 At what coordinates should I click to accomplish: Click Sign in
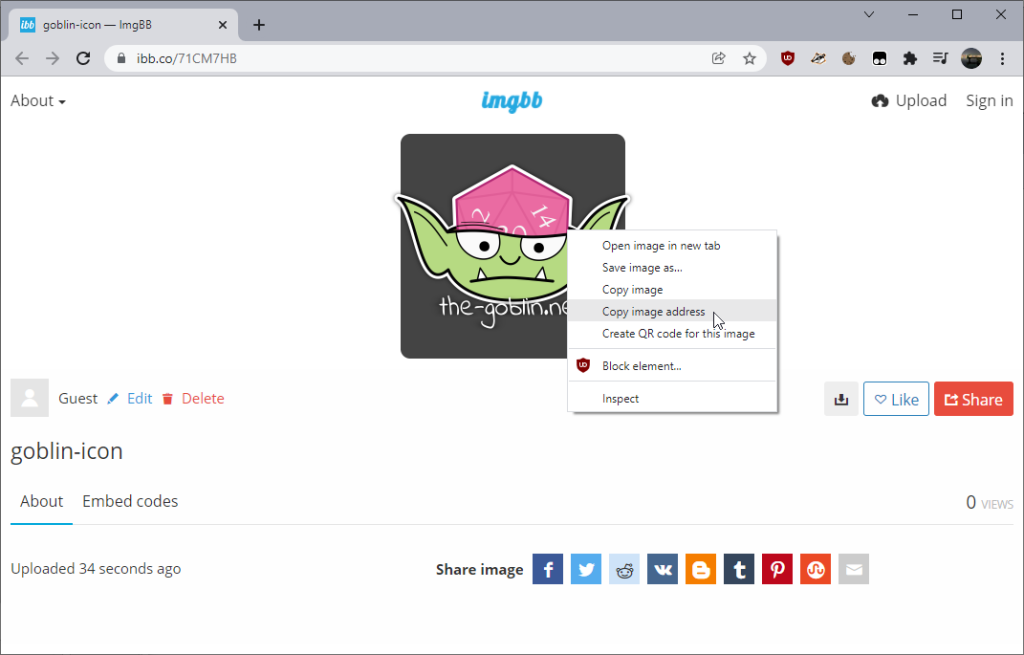[x=989, y=101]
